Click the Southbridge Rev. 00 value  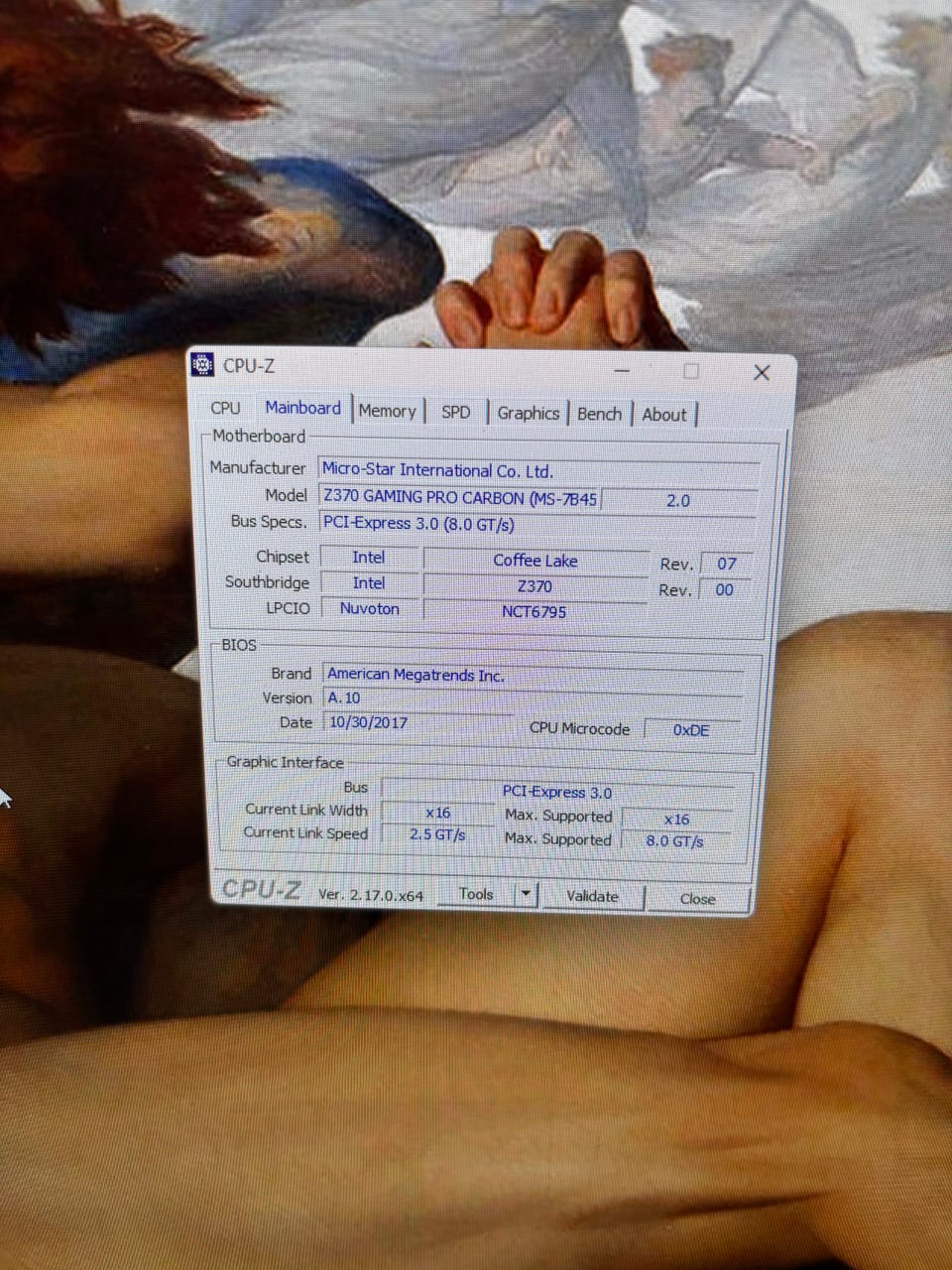[x=725, y=589]
